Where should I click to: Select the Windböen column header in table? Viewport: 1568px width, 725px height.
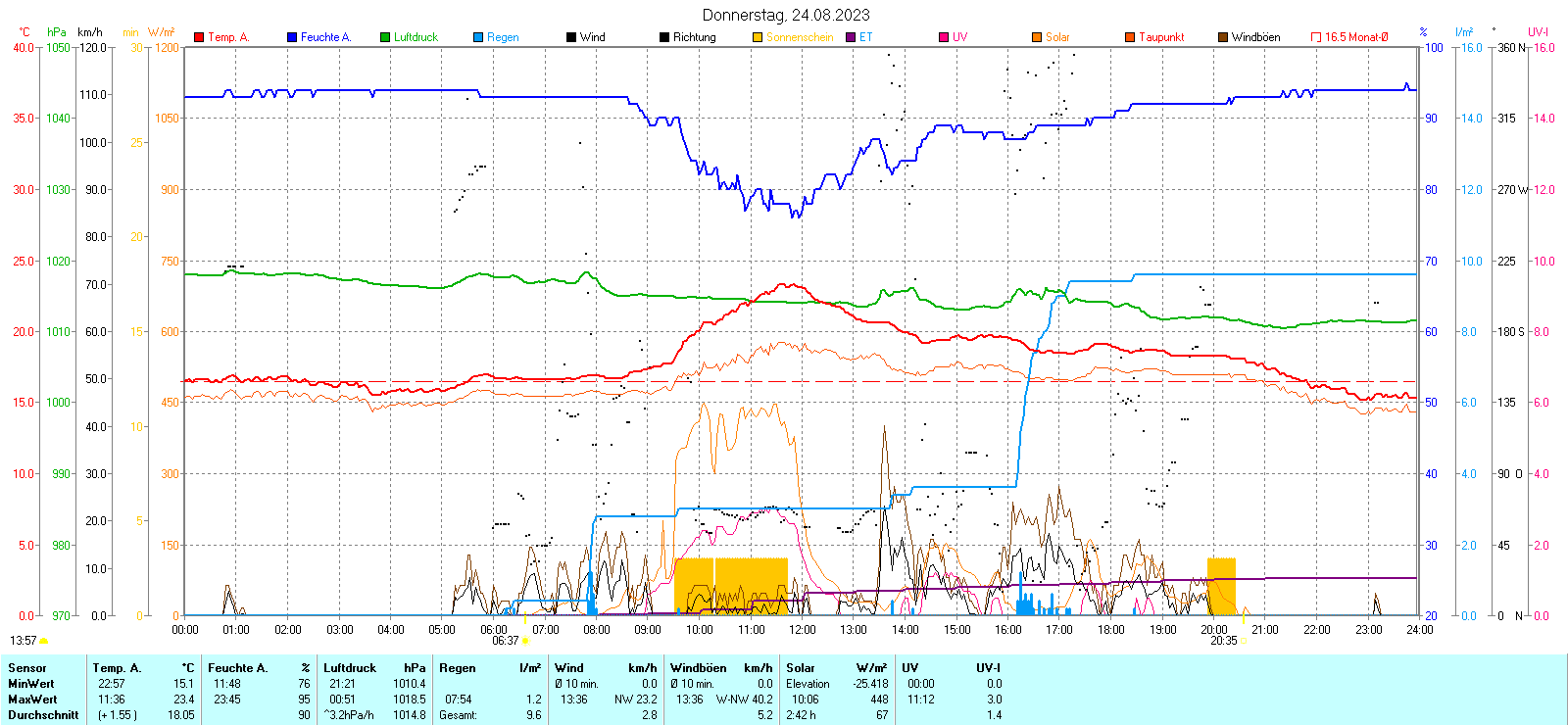[698, 668]
